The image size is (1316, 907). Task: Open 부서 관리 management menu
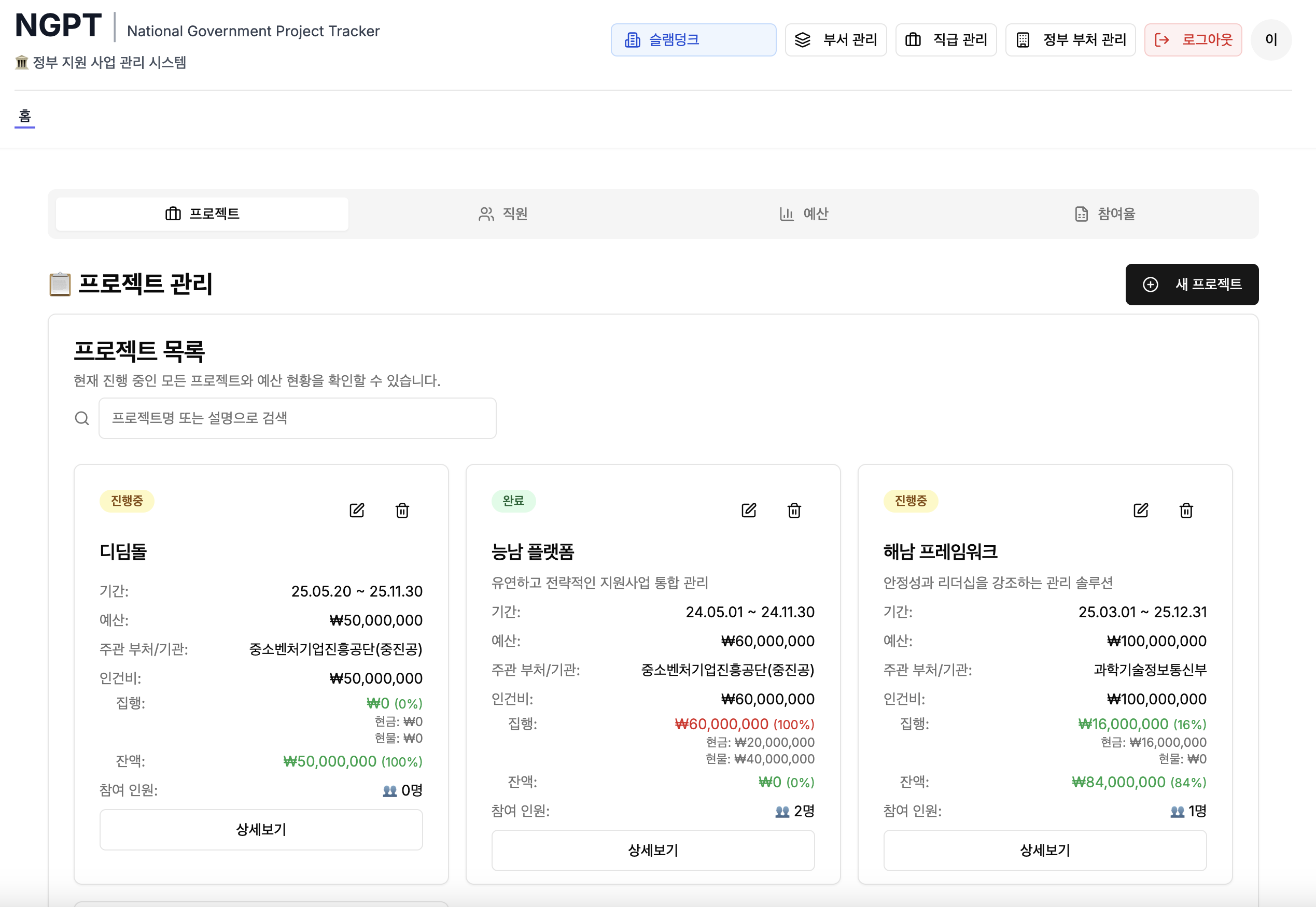(x=836, y=39)
